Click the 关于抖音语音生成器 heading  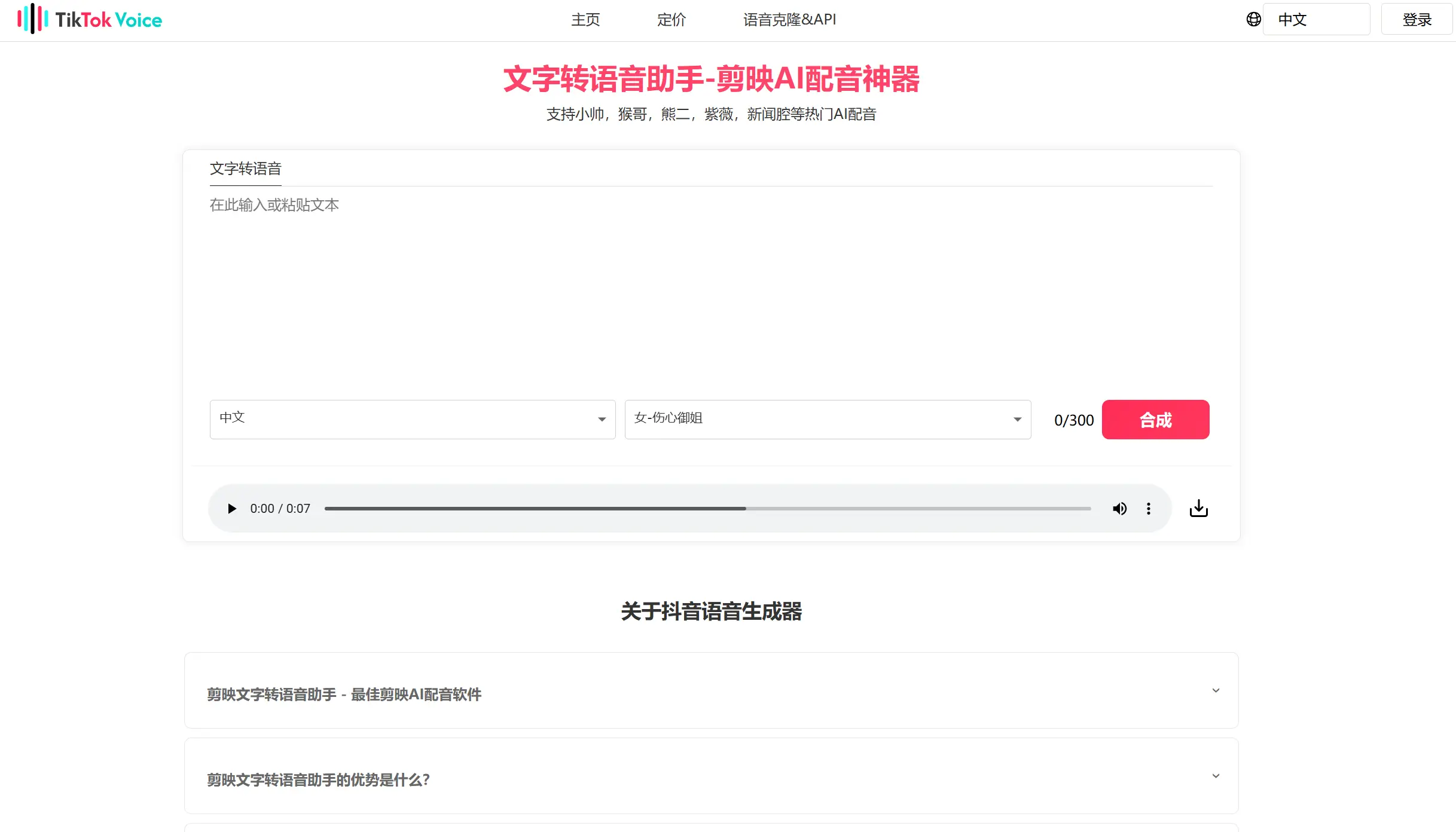(711, 611)
